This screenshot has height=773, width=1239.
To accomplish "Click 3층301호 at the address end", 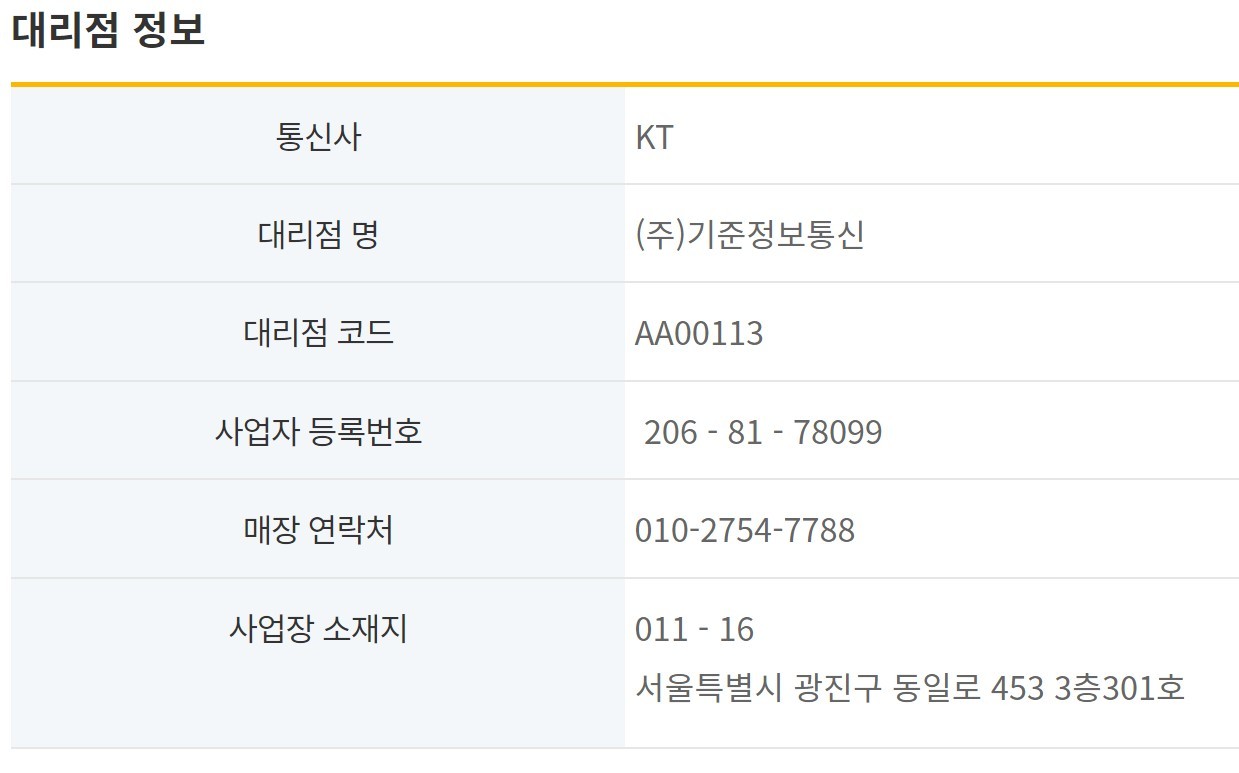I will click(x=1119, y=688).
